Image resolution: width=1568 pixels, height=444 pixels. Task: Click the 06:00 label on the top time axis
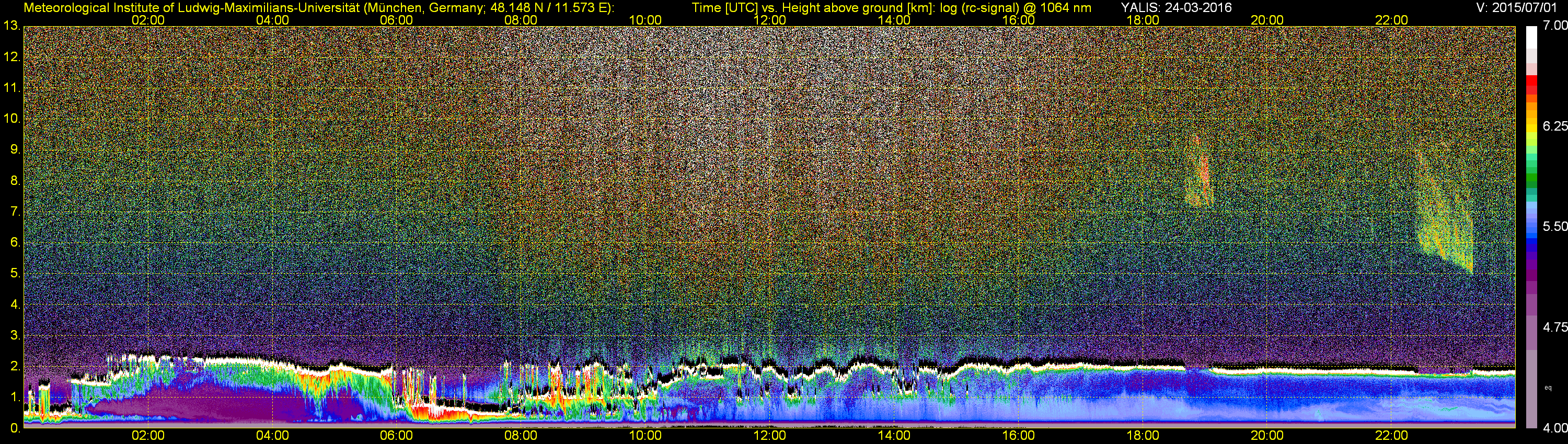[396, 20]
